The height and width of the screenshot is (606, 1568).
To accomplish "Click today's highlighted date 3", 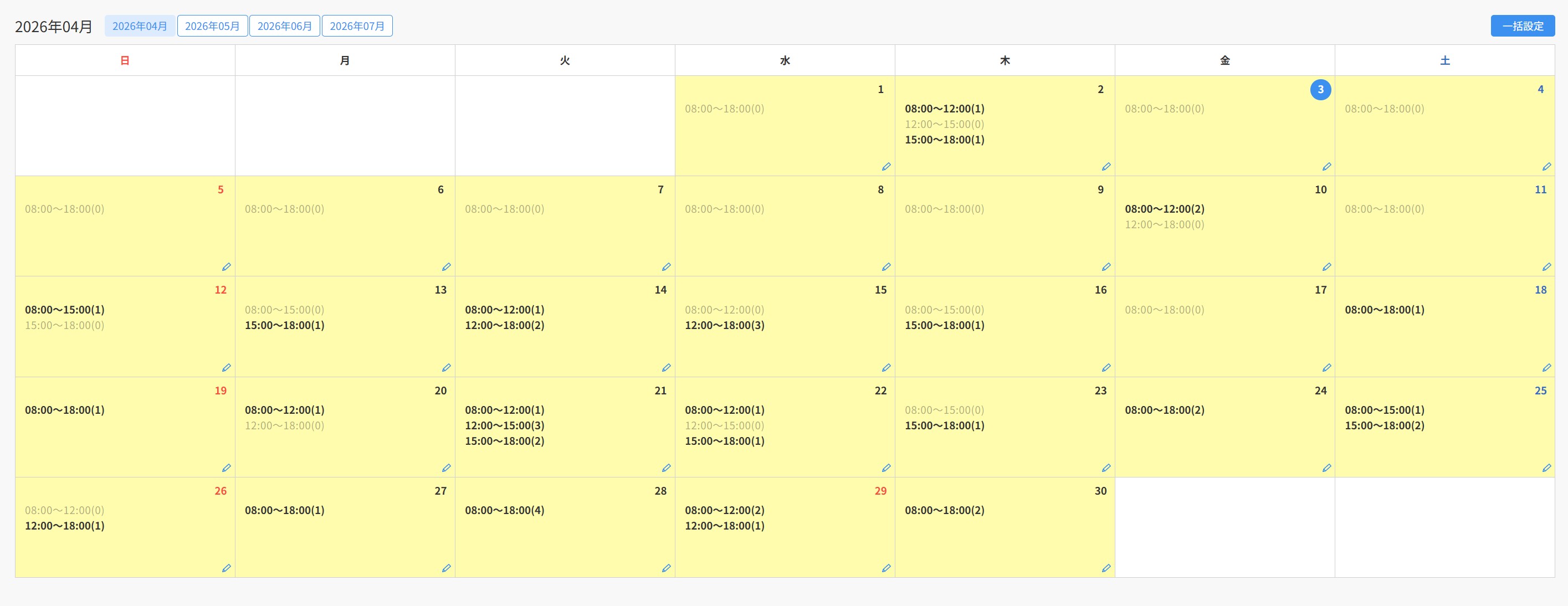I will tap(1320, 89).
